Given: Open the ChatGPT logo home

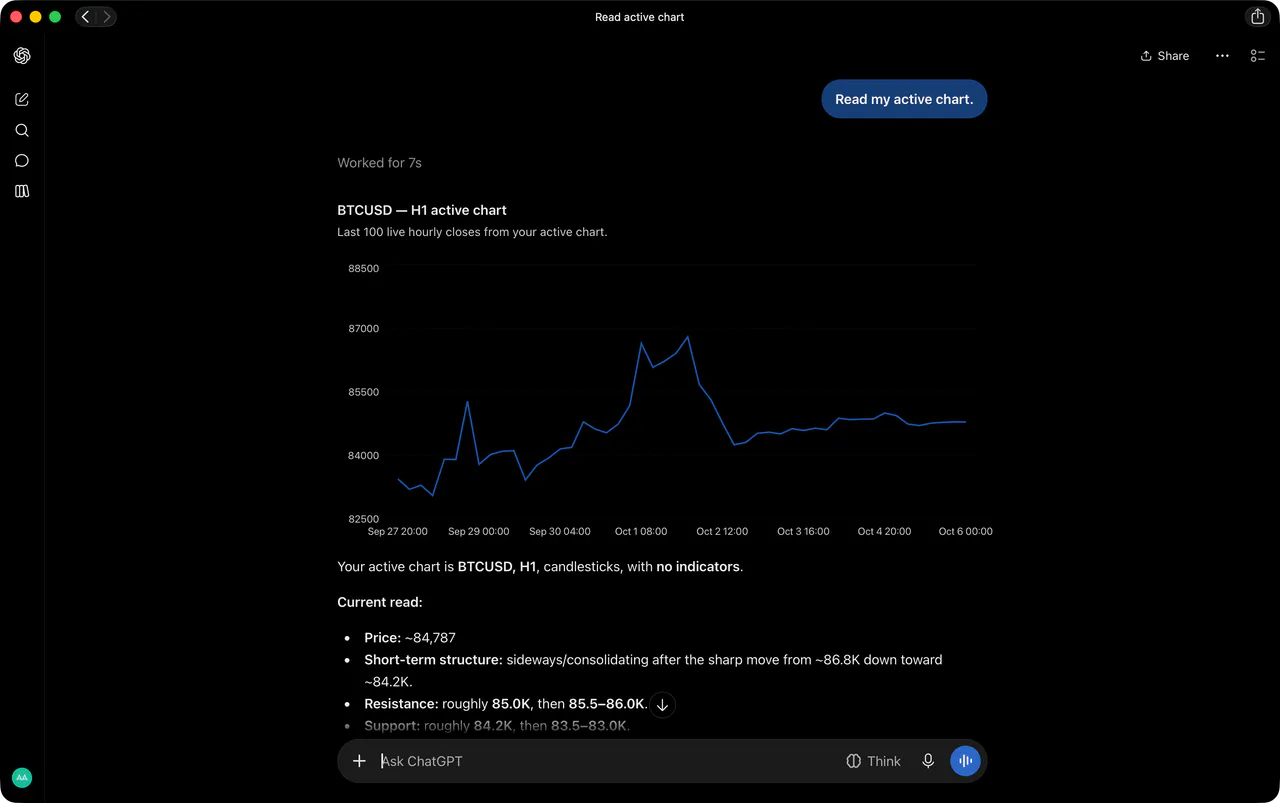Looking at the screenshot, I should pos(22,56).
